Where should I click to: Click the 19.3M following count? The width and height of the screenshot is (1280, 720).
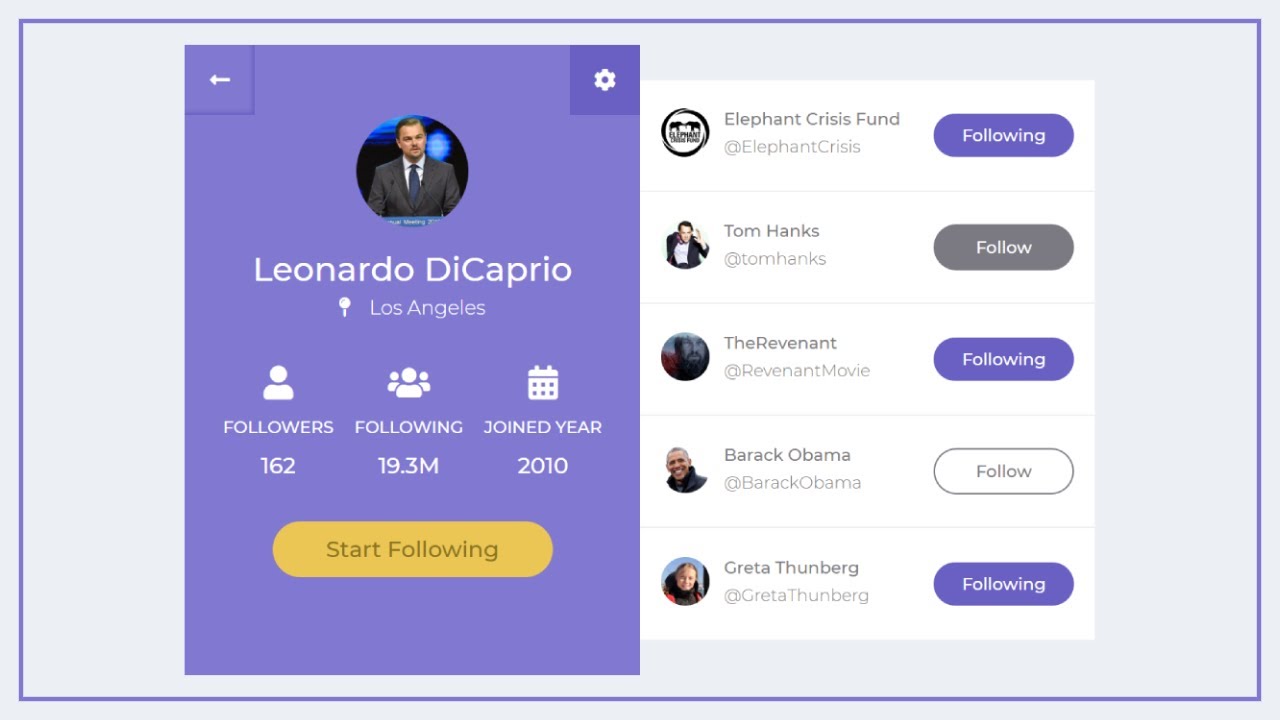408,466
